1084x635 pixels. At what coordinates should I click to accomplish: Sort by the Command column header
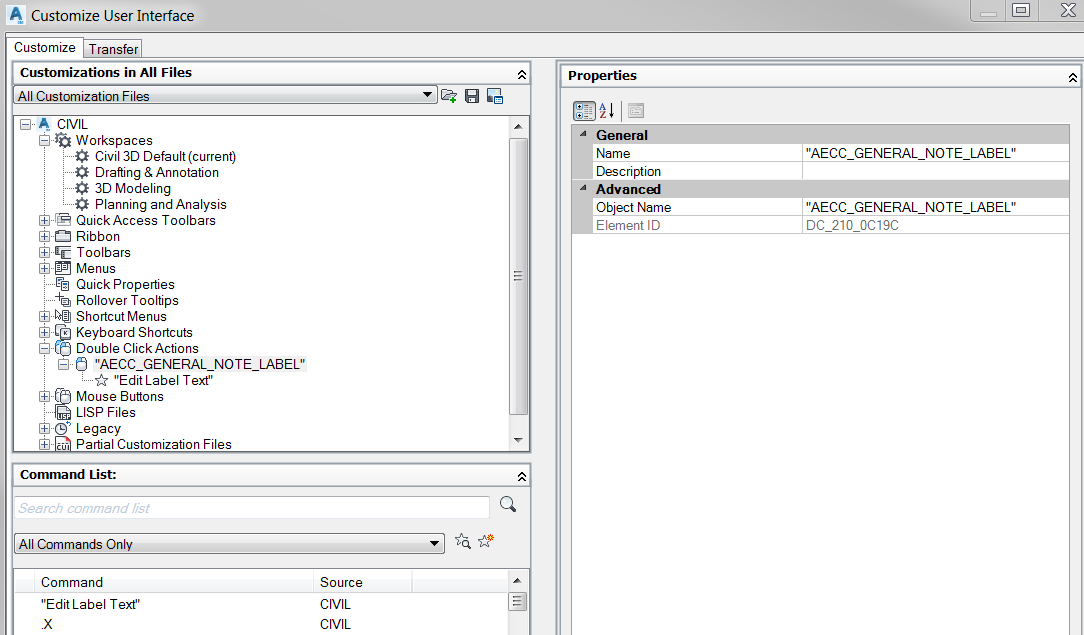click(x=176, y=582)
